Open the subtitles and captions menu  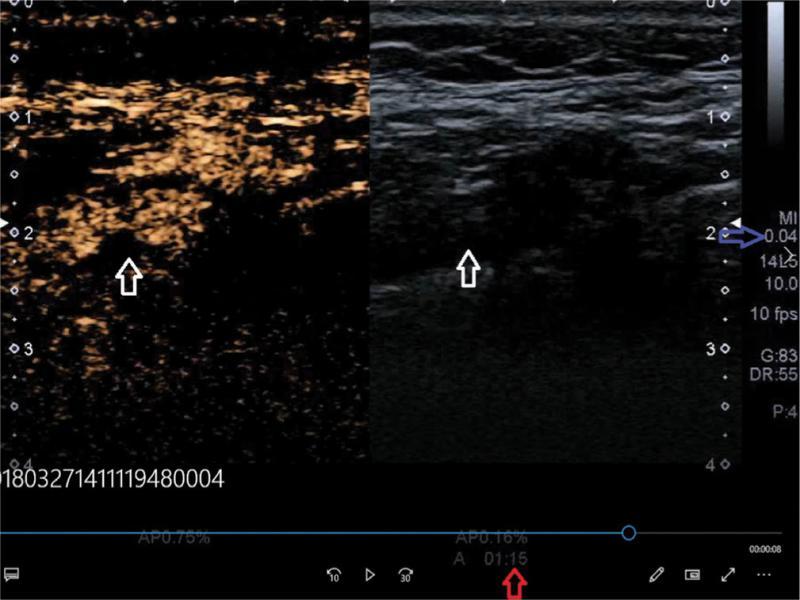(x=12, y=575)
